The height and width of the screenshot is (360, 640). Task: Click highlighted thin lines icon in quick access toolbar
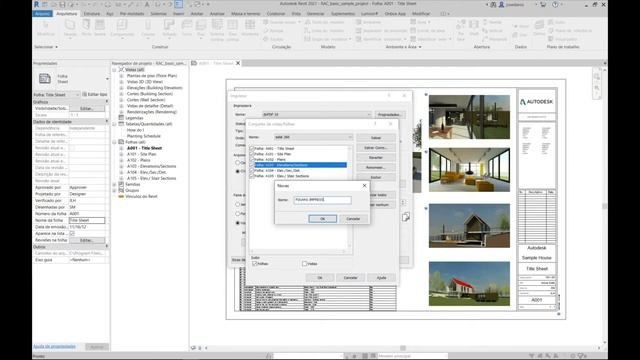179,4
